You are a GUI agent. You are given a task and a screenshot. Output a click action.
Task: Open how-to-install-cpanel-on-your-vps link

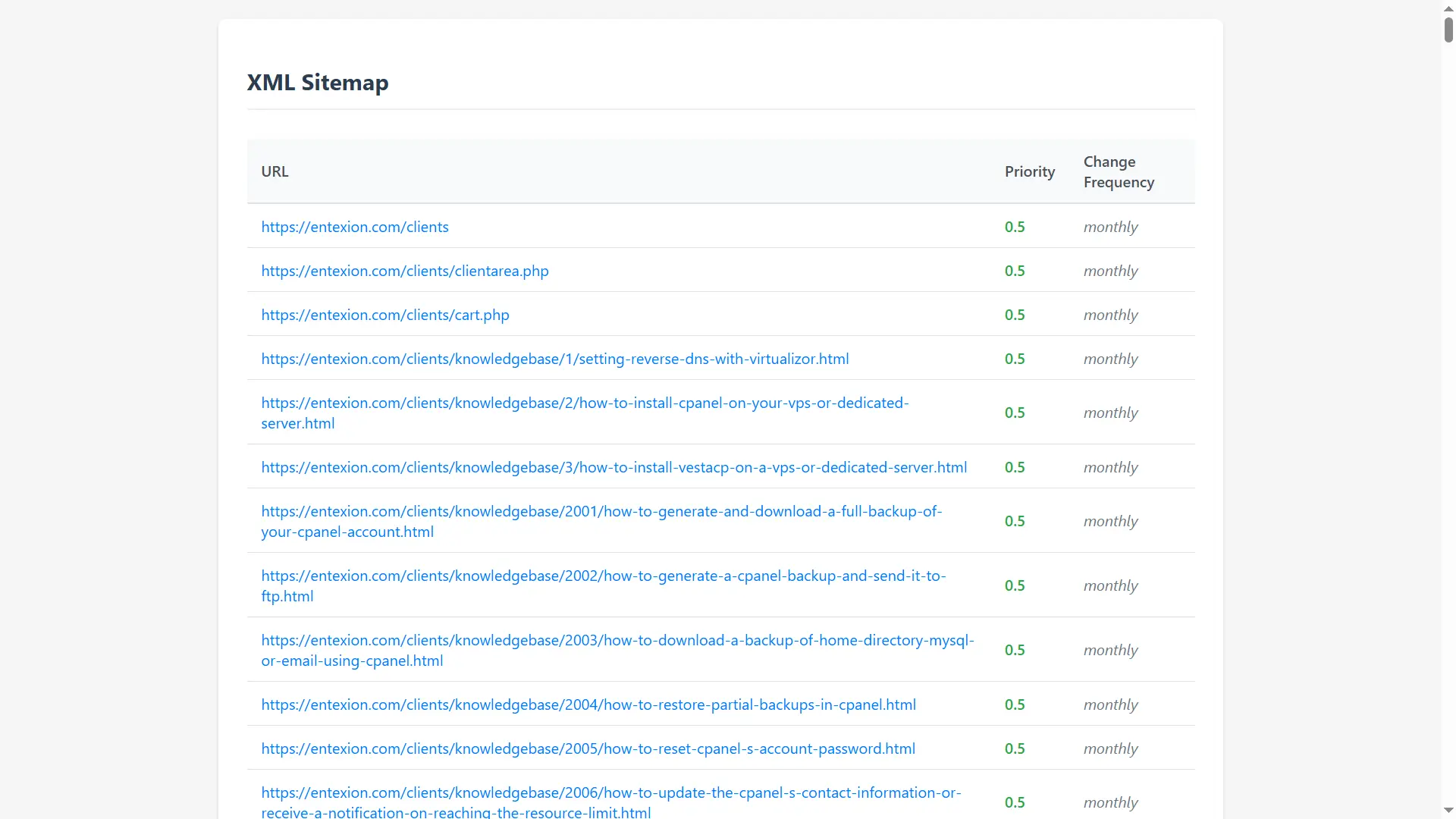tap(585, 413)
